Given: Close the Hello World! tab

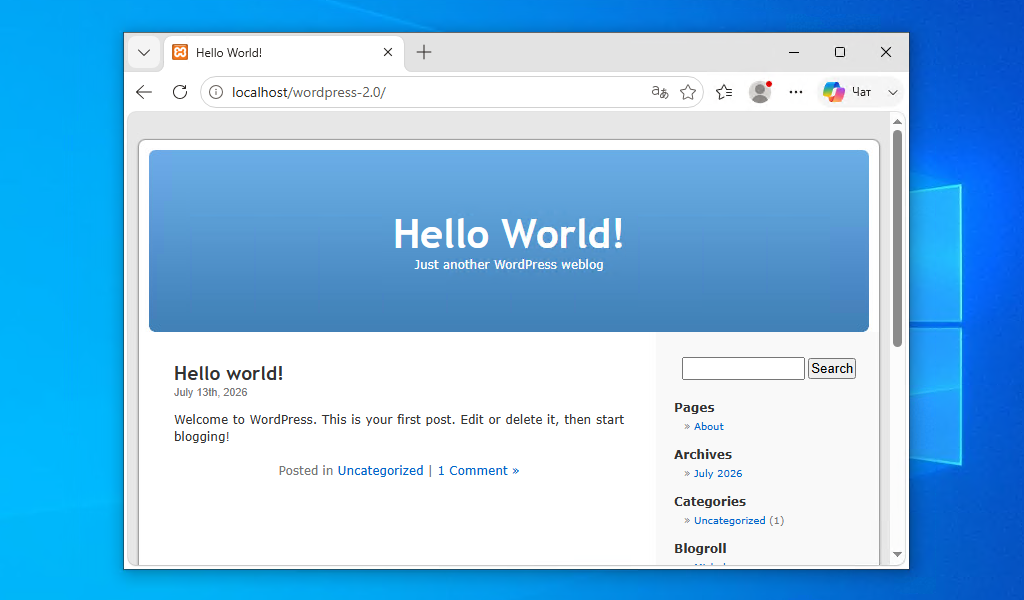Looking at the screenshot, I should click(x=388, y=52).
